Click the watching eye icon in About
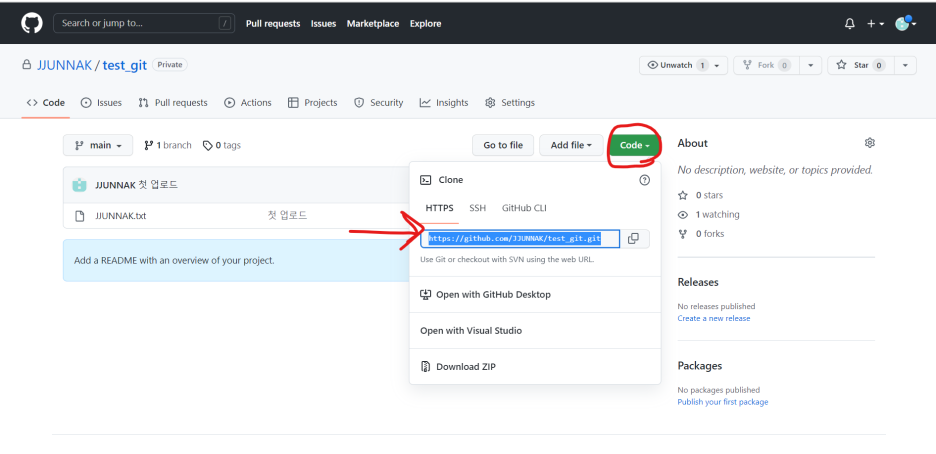Viewport: 936px width, 454px height. coord(683,215)
